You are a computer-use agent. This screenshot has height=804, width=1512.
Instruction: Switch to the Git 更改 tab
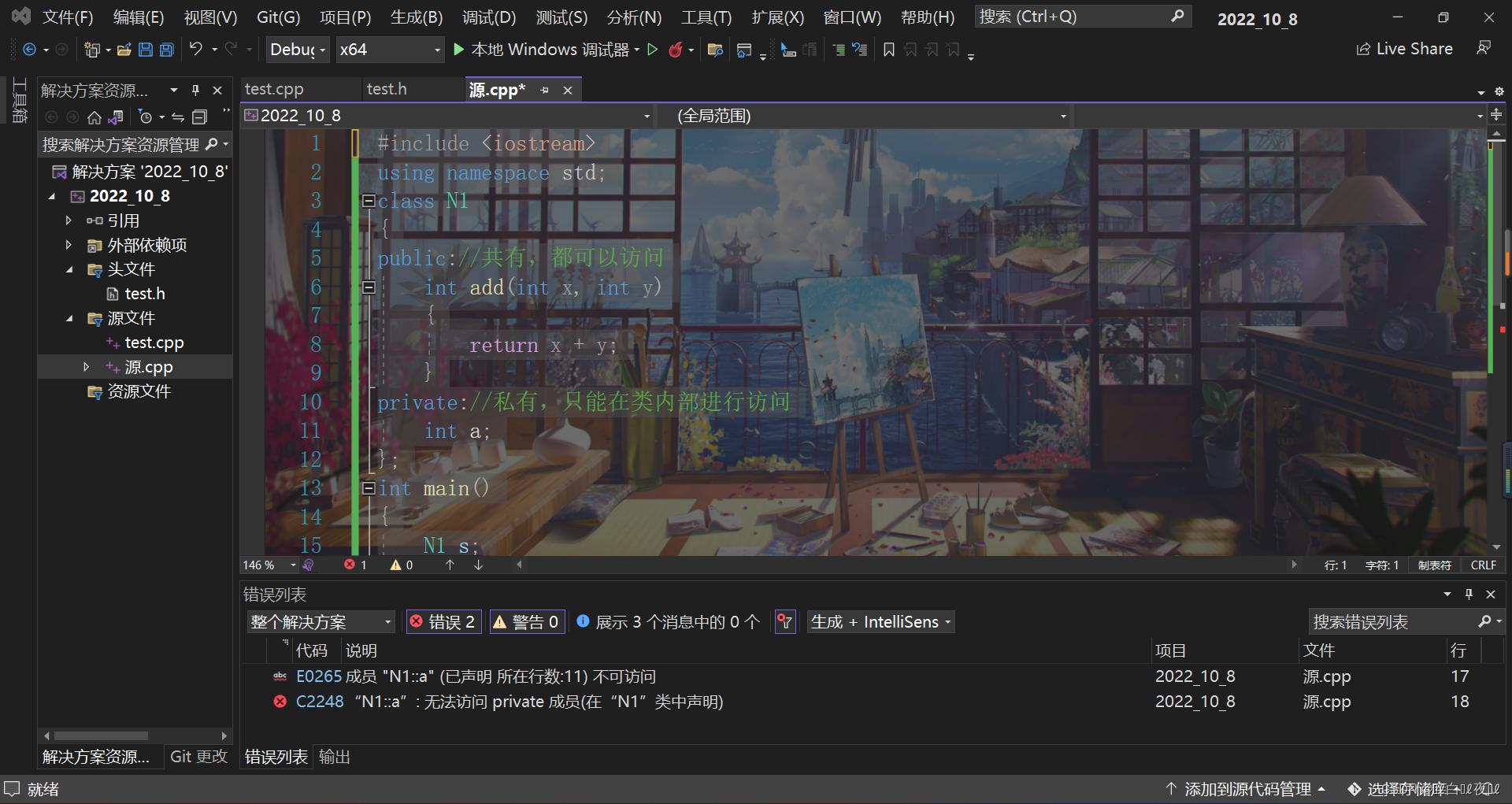pyautogui.click(x=198, y=757)
